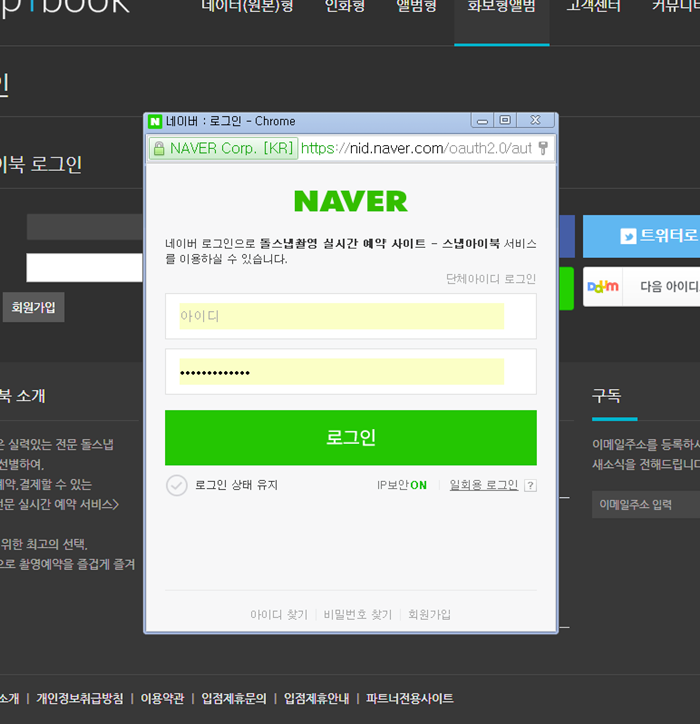Click 이메일주소 입력 field on background page

pyautogui.click(x=646, y=505)
